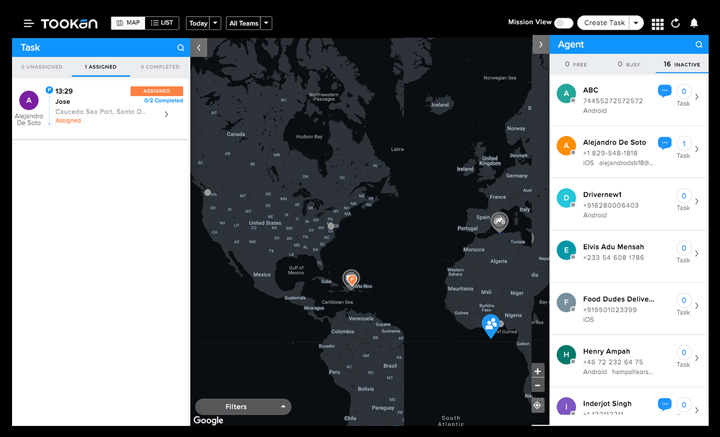Viewport: 720px width, 437px height.
Task: Click the search icon in the Agent panel
Action: click(x=699, y=45)
